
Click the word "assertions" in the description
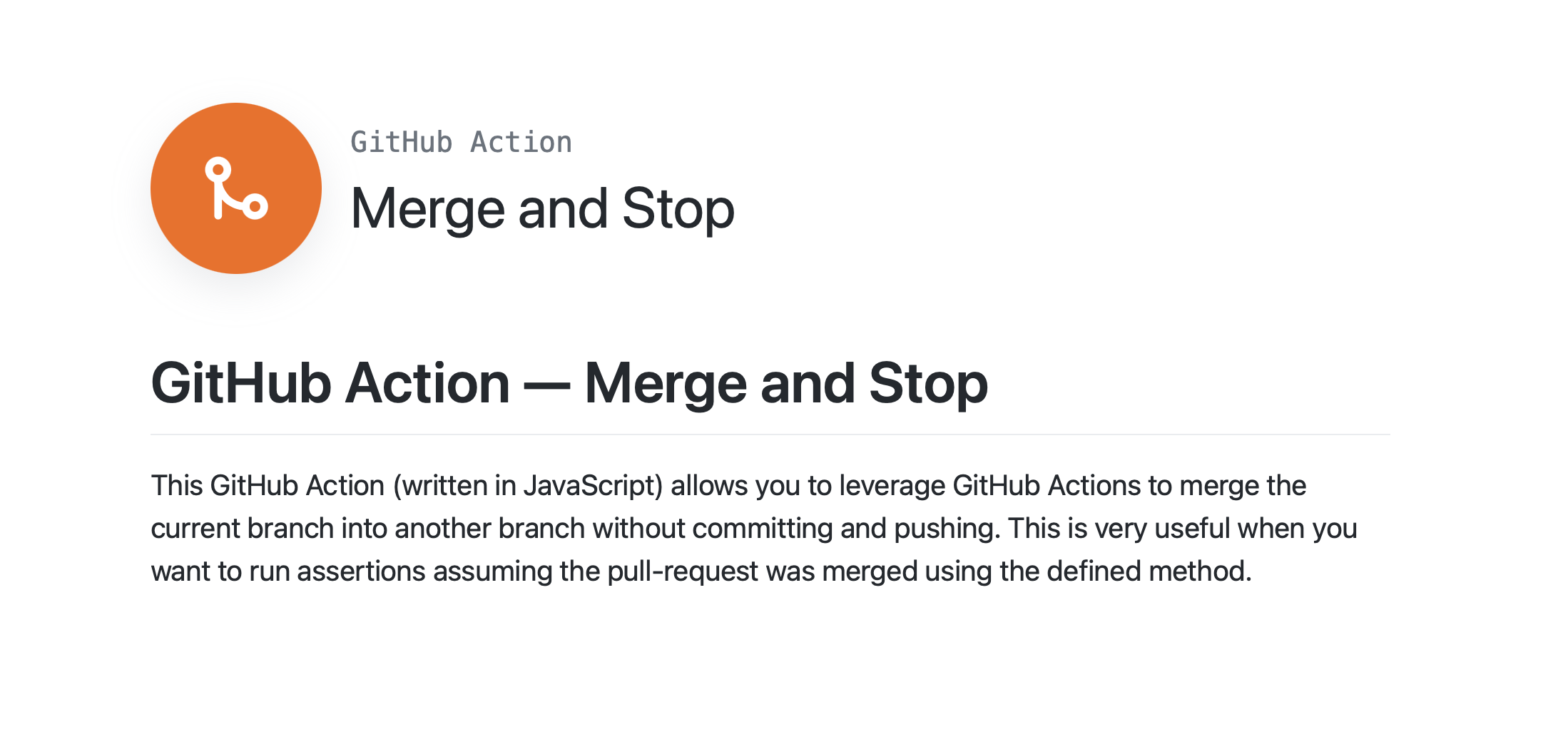coord(361,571)
